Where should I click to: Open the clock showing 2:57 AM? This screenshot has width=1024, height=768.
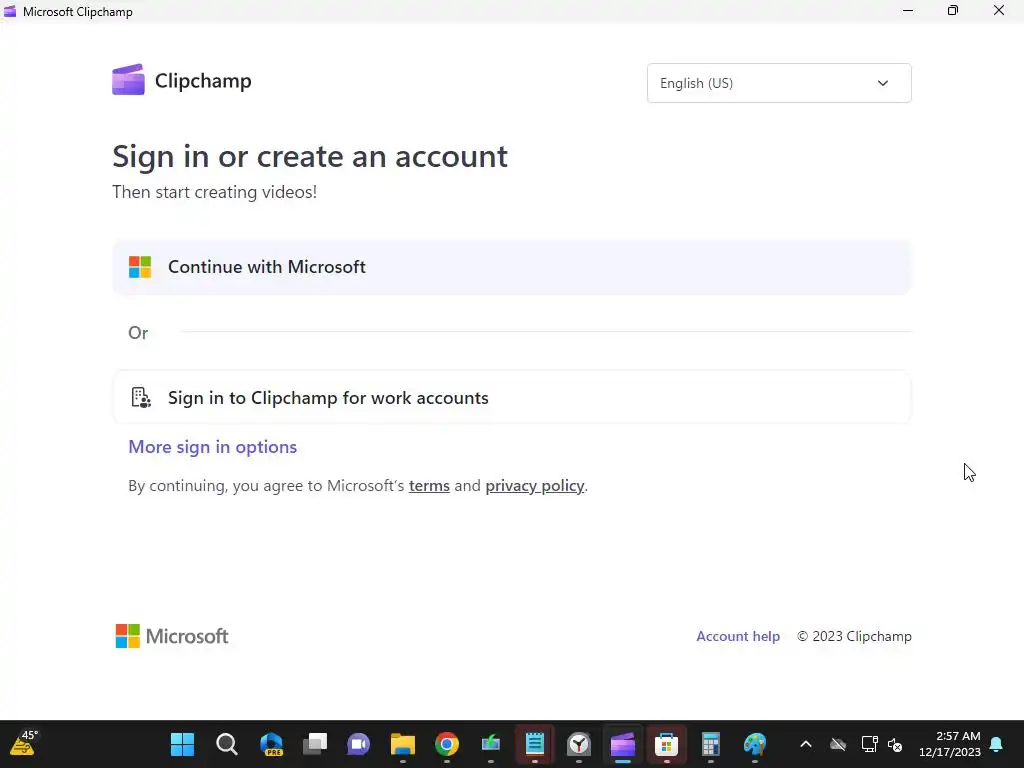tap(950, 744)
